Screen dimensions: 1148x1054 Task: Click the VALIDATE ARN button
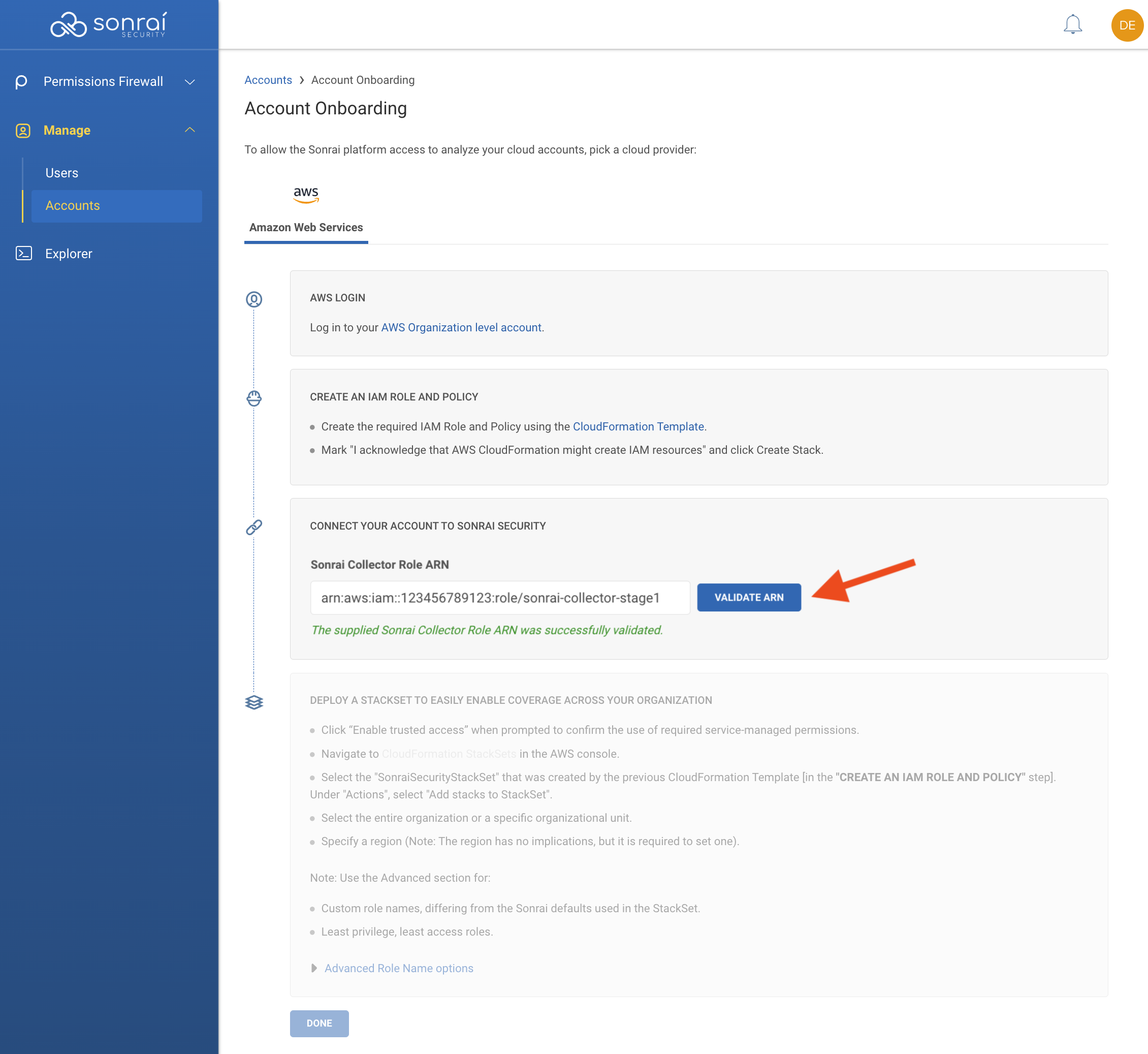pyautogui.click(x=748, y=597)
